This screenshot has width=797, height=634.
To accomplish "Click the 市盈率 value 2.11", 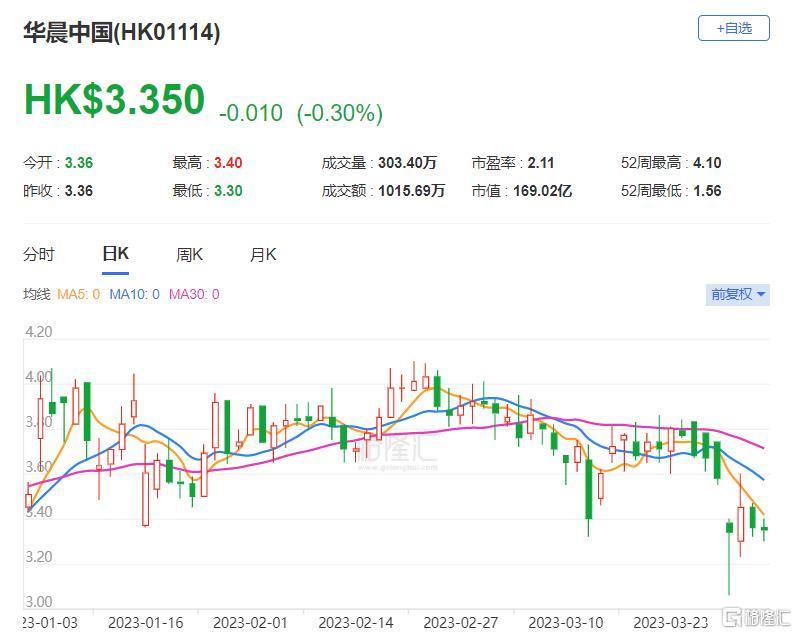I will [540, 163].
